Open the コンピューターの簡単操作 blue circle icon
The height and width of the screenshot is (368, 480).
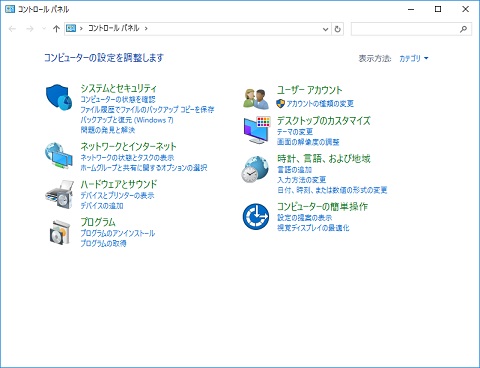[x=256, y=217]
